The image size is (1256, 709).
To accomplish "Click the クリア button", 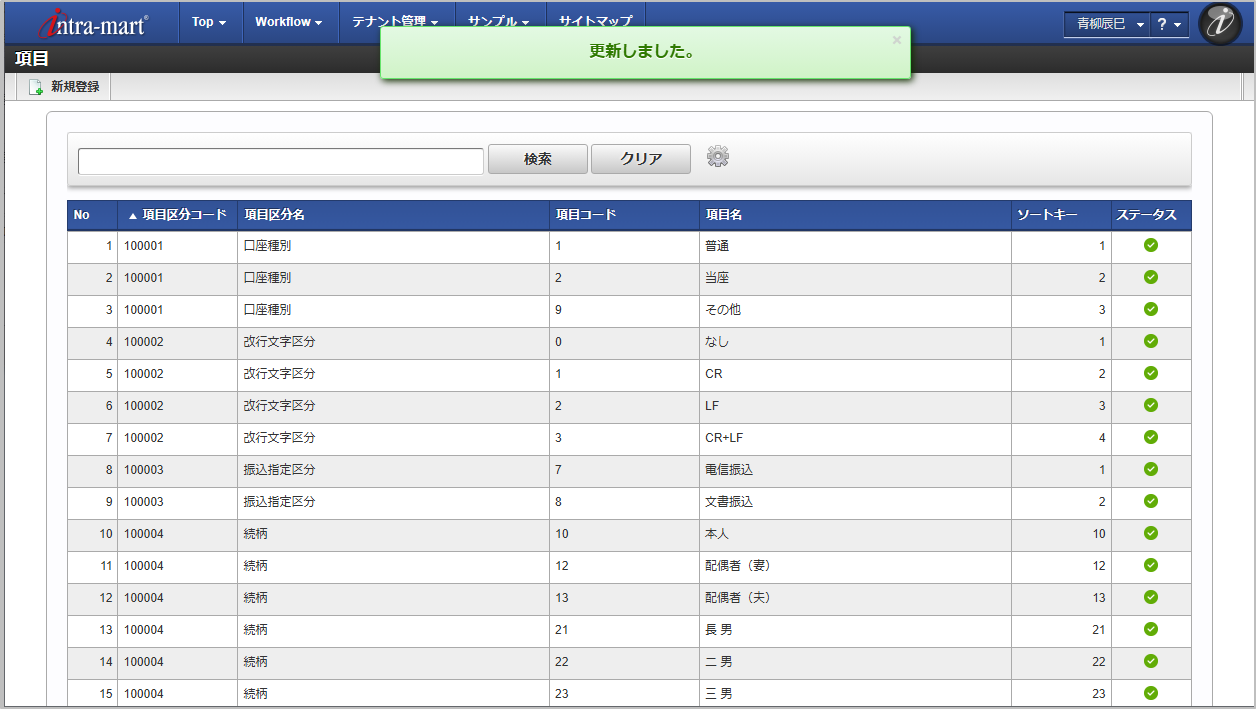I will coord(641,159).
